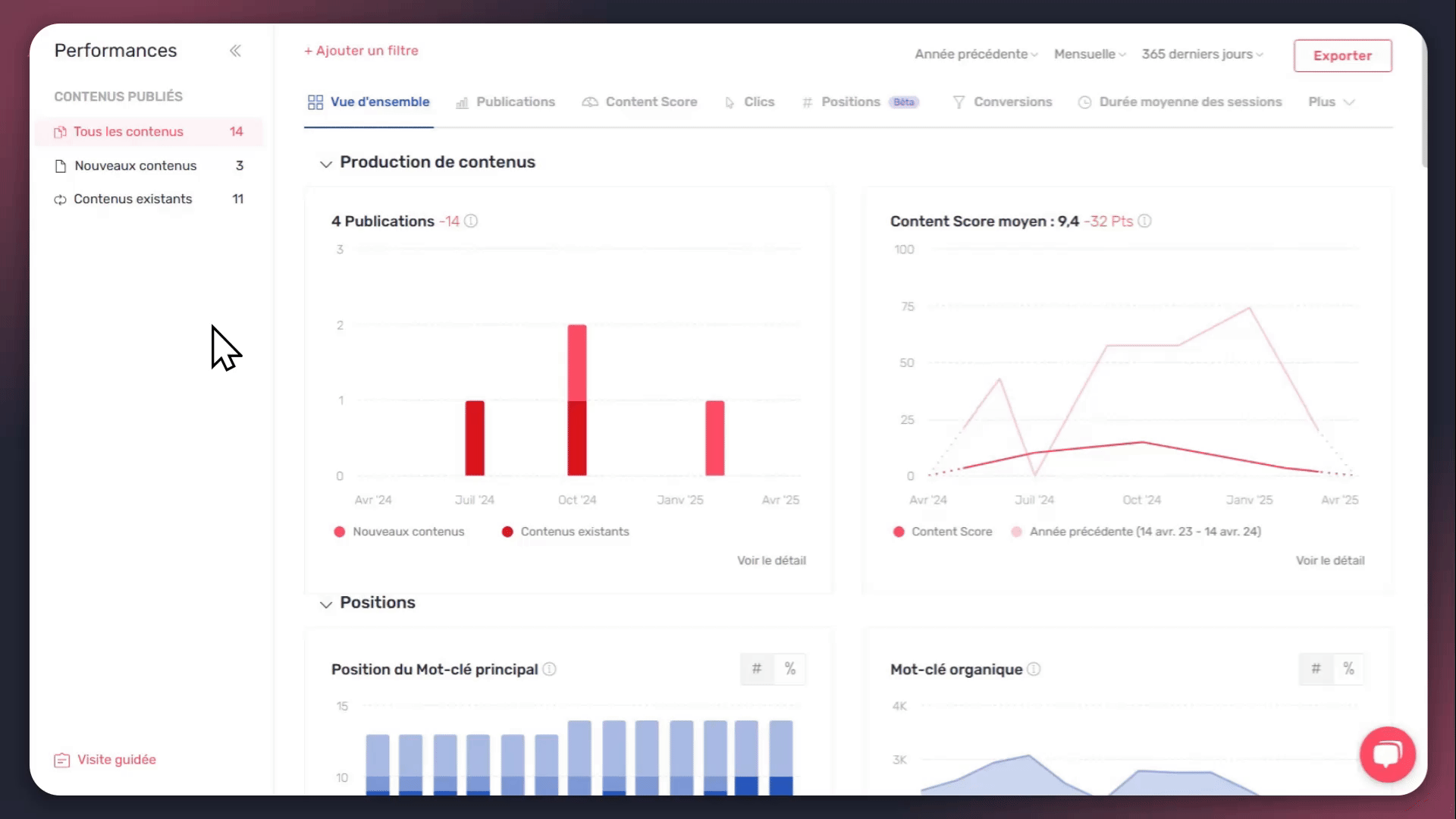This screenshot has height=819, width=1456.
Task: Open info icon for Position du Mot-clé principal
Action: [x=550, y=669]
